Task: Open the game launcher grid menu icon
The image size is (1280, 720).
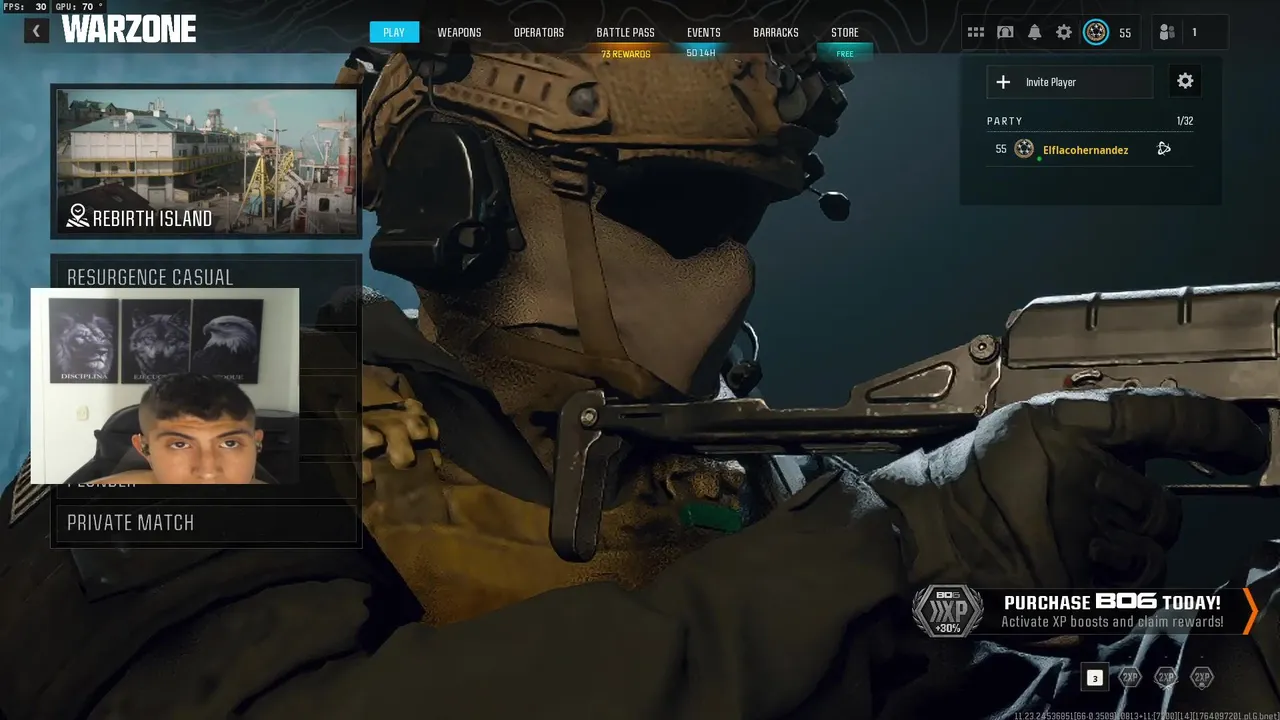Action: pos(976,32)
